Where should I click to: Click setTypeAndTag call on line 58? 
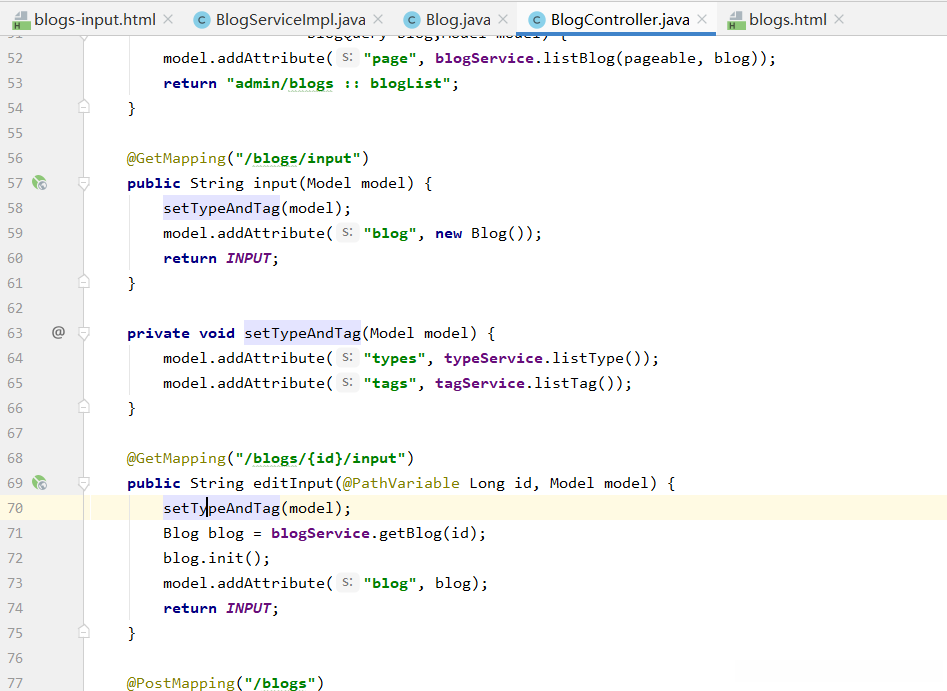[x=221, y=208]
